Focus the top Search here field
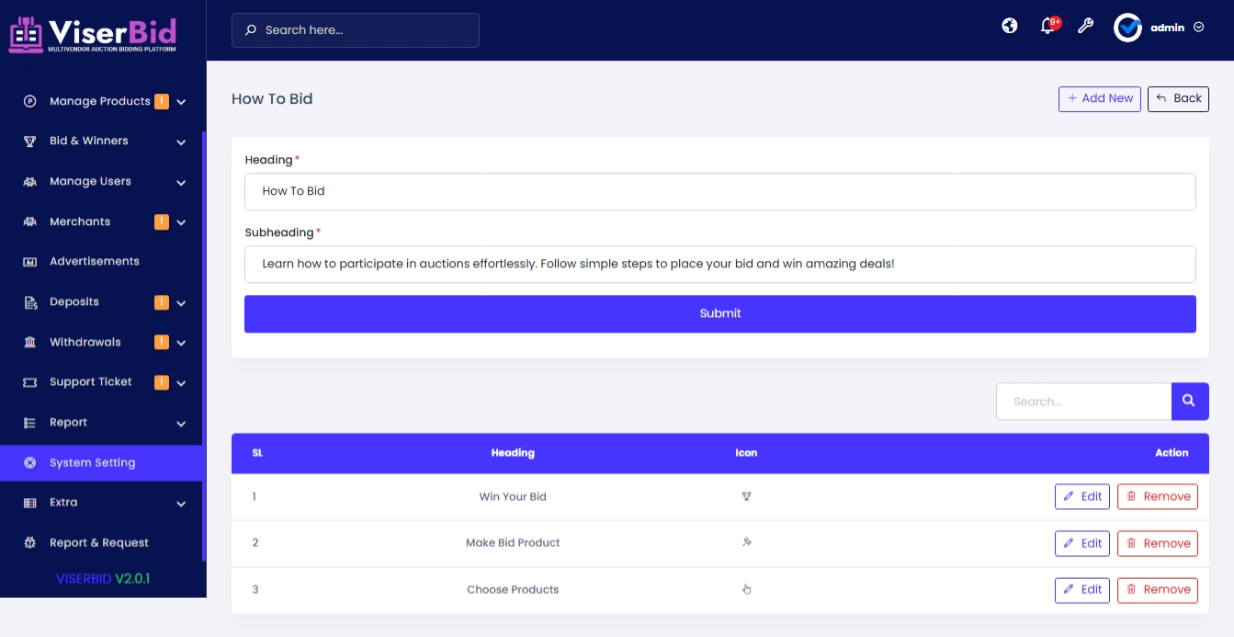This screenshot has width=1234, height=637. coord(355,30)
